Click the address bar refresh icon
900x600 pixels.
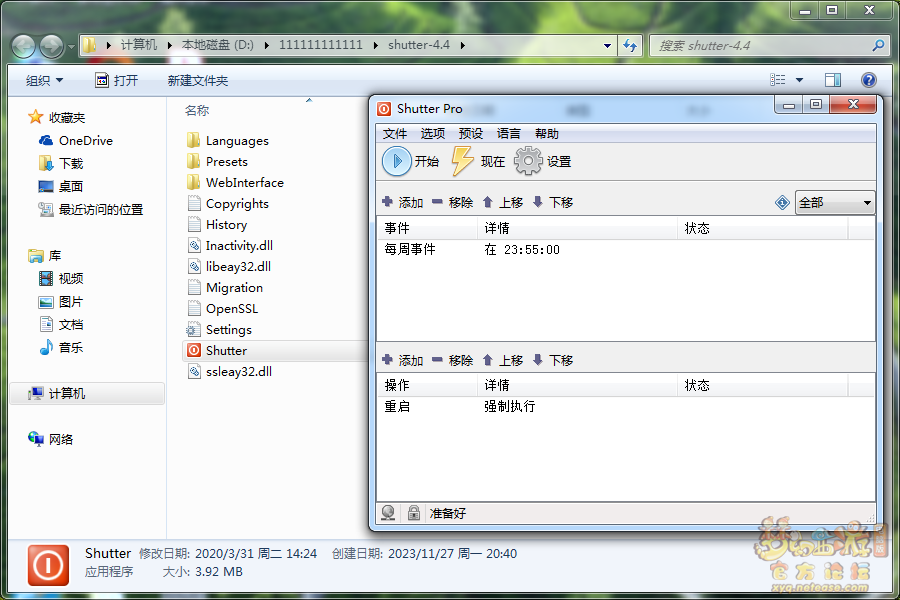pos(630,45)
